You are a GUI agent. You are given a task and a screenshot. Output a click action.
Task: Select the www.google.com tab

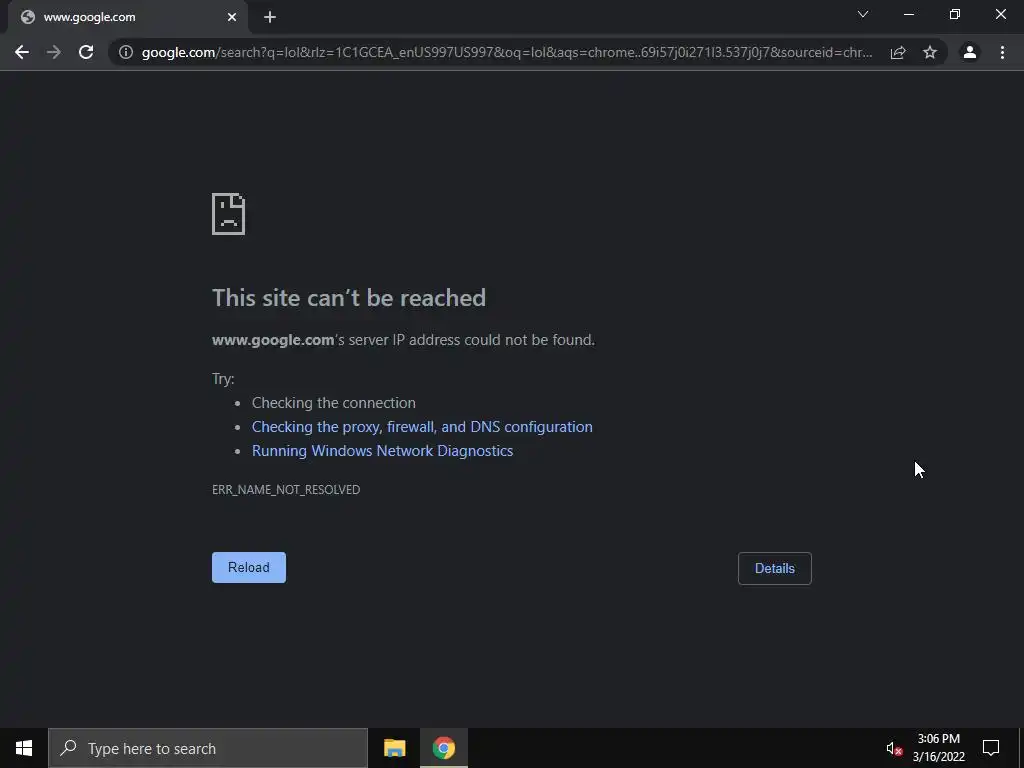point(128,17)
